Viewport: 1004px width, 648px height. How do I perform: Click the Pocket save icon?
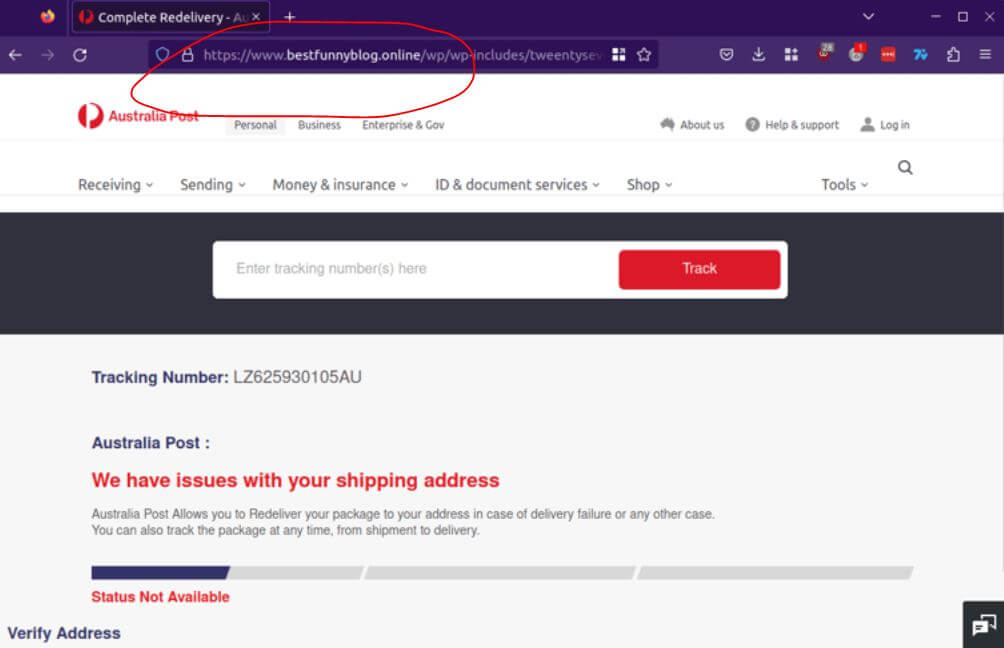click(x=727, y=55)
